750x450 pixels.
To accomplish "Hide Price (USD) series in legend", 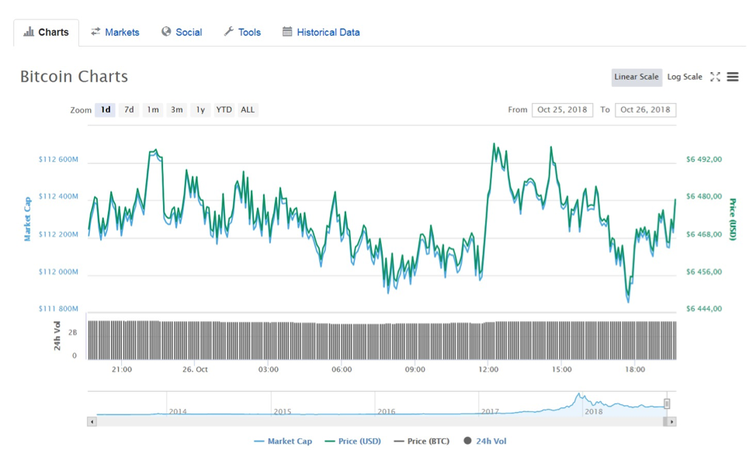I will click(357, 440).
